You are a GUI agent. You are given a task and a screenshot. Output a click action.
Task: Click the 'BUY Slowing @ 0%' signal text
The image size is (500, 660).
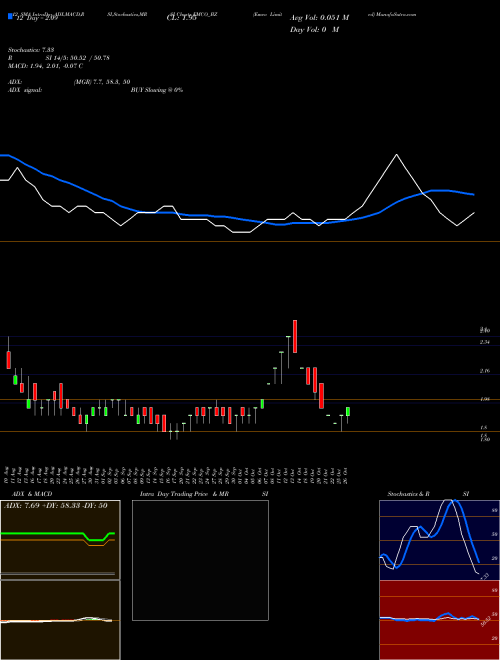pyautogui.click(x=157, y=90)
